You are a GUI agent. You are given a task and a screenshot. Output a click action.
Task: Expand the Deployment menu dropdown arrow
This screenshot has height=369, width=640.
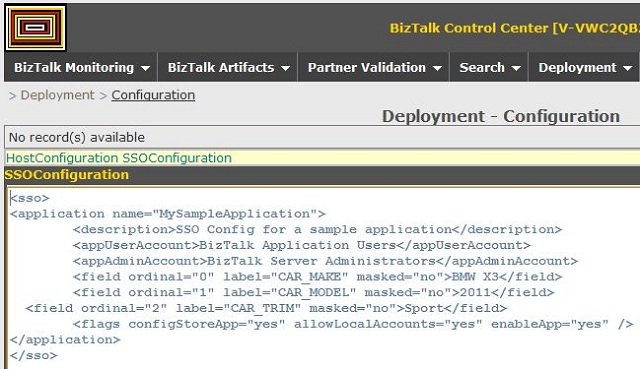coord(628,69)
